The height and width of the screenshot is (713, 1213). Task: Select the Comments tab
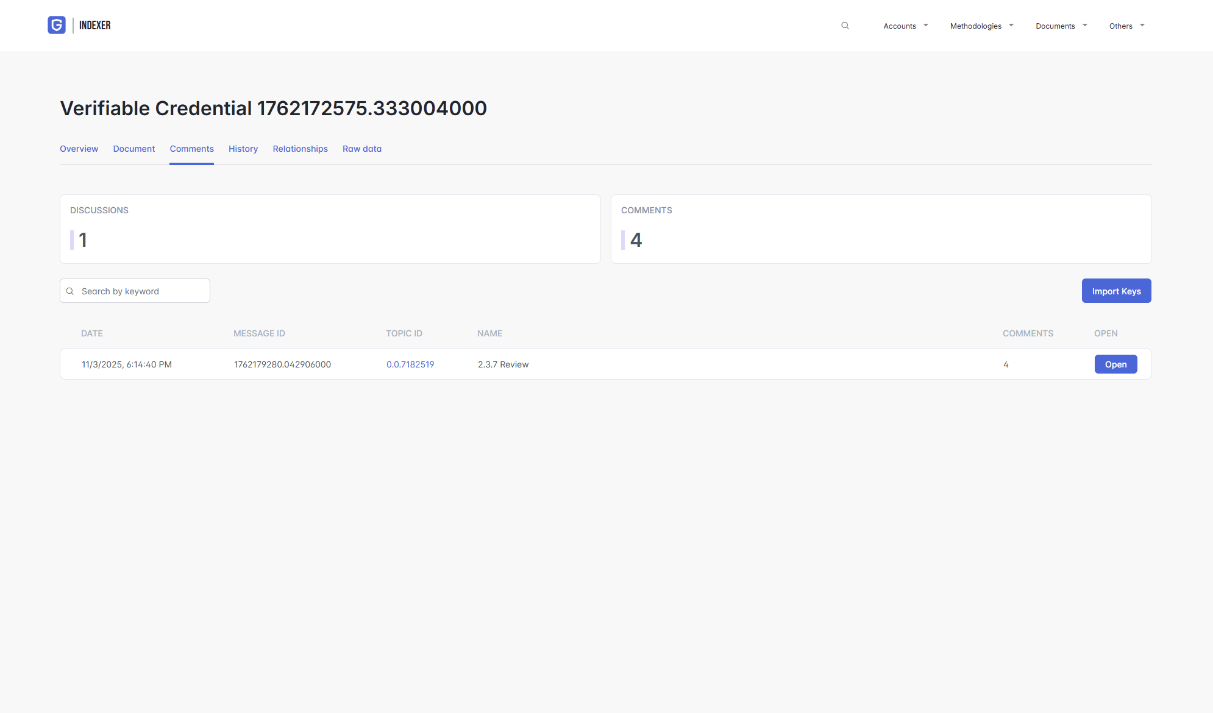tap(191, 149)
